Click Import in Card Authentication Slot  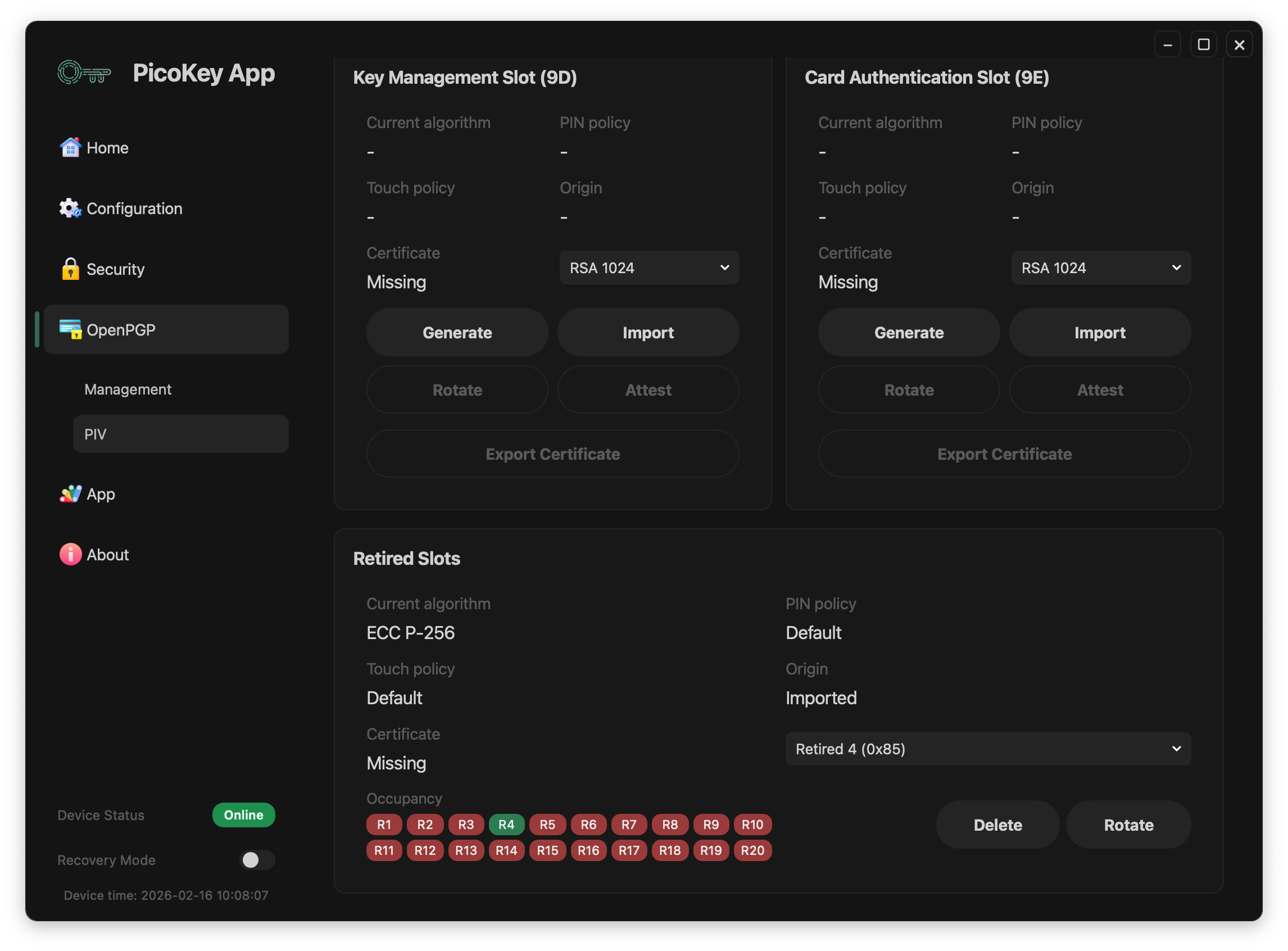point(1099,333)
